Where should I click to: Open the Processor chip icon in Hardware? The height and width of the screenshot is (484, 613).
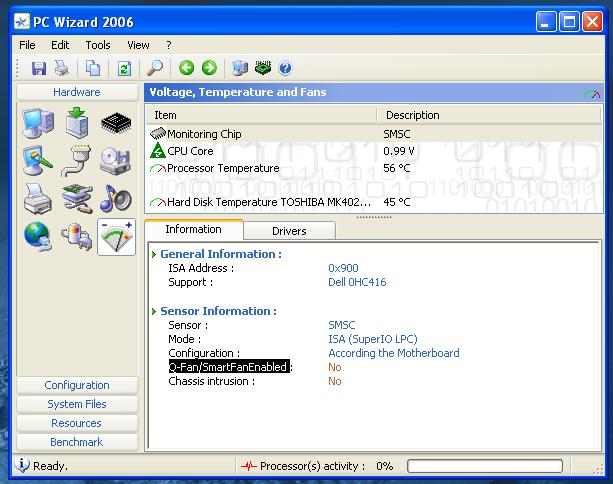point(116,123)
